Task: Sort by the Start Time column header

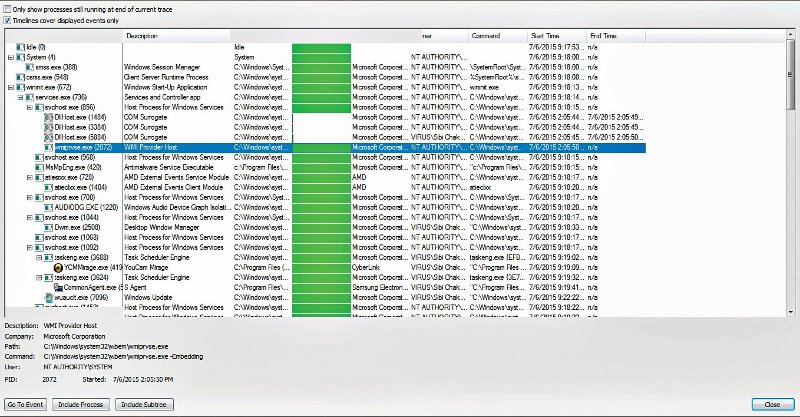Action: click(557, 36)
